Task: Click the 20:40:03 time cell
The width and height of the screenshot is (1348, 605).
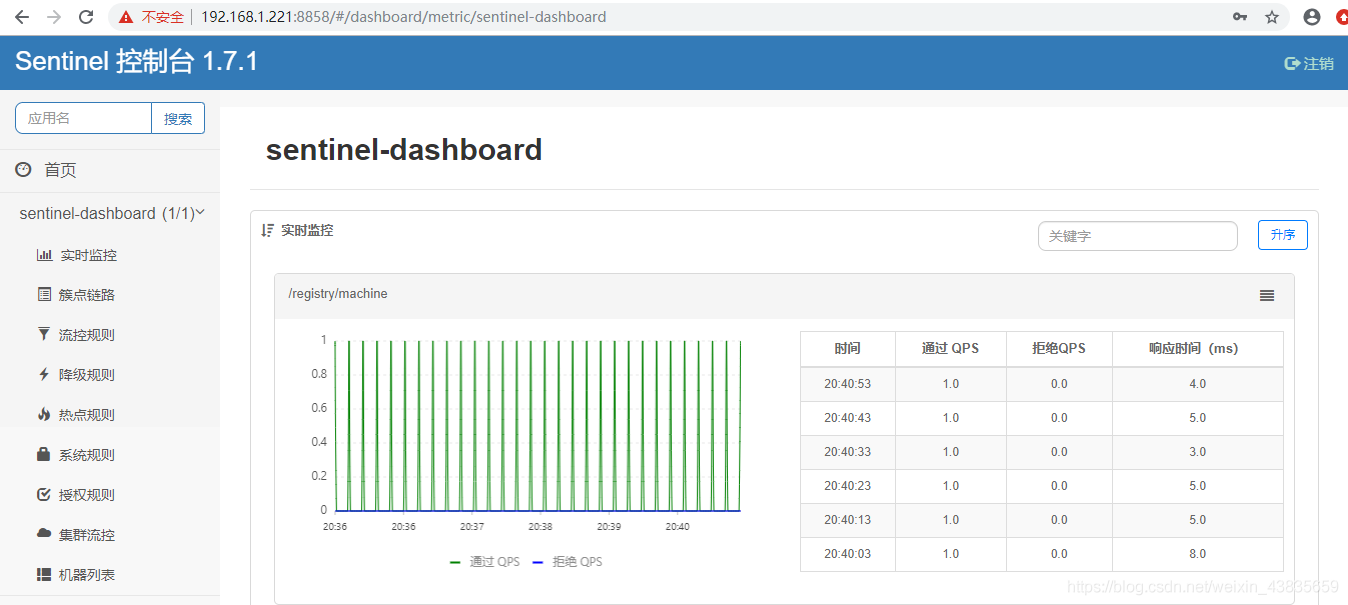Action: tap(848, 554)
